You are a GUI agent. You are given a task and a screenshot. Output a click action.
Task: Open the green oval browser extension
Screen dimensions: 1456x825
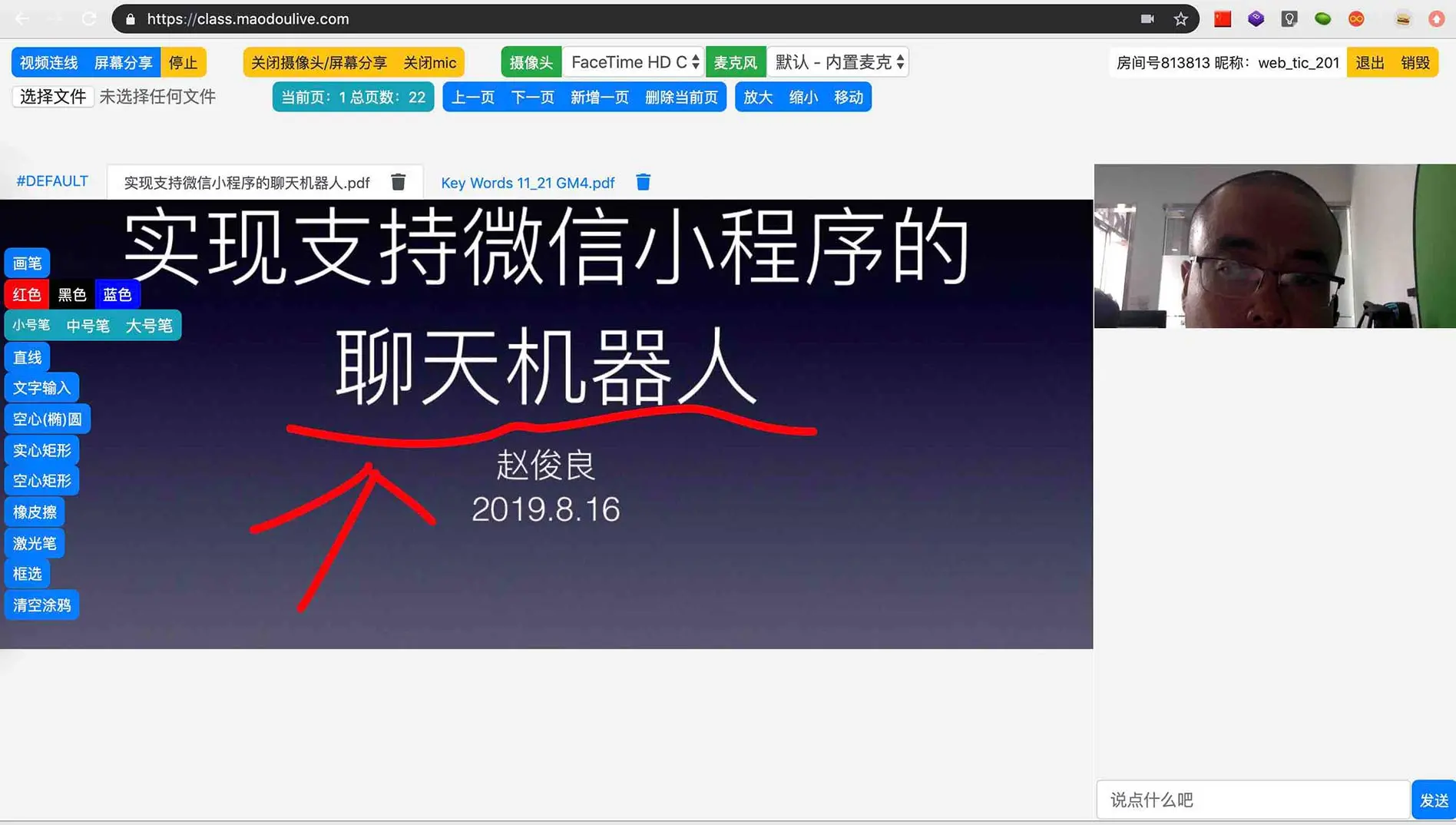tap(1322, 19)
